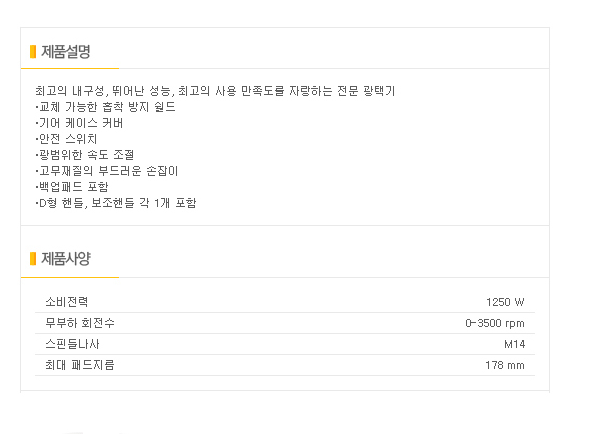Viewport: 593px width, 434px height.
Task: Click the 178 mm pad diameter value
Action: (505, 365)
